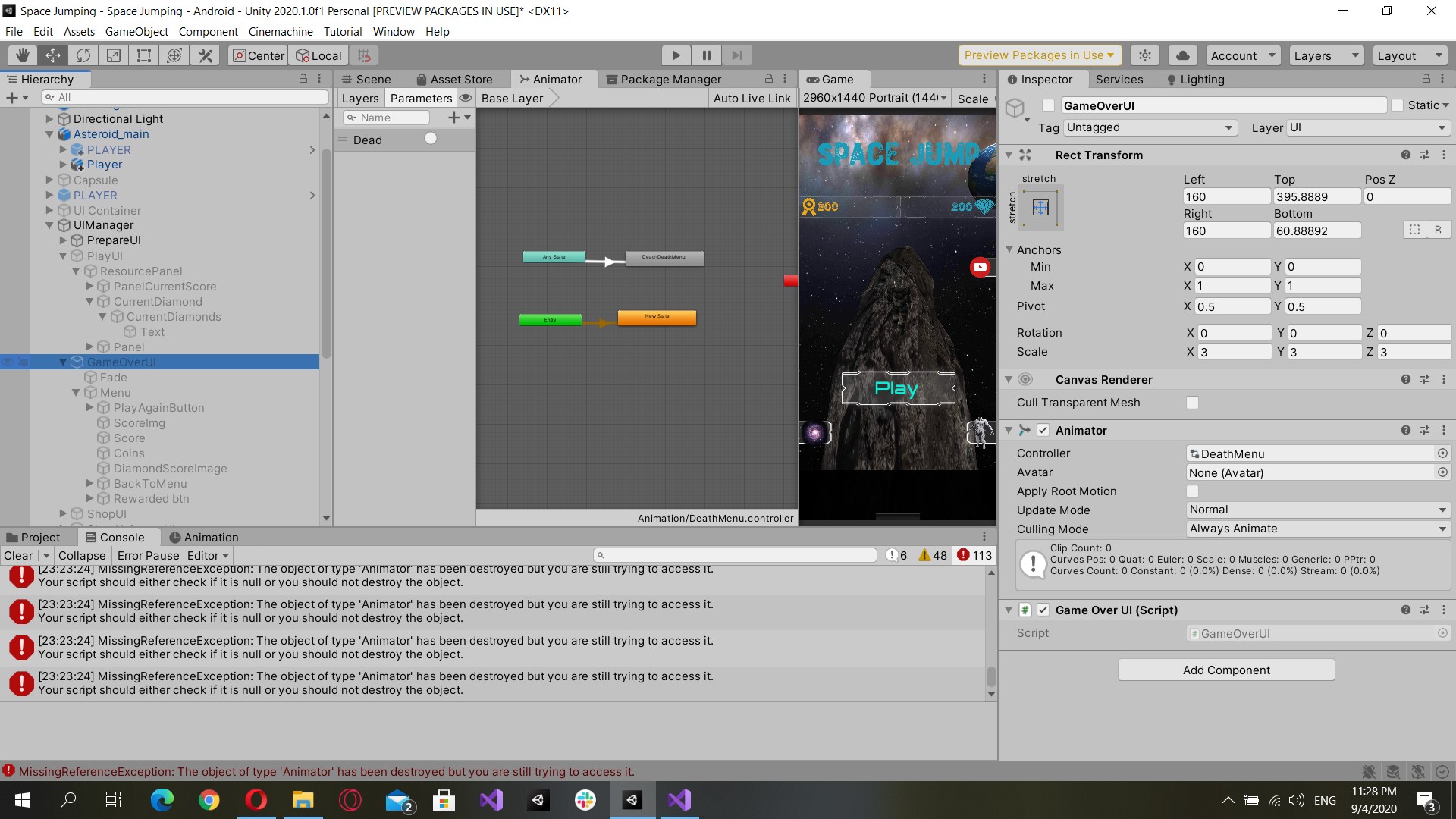The image size is (1456, 819).
Task: Click the Pause button
Action: coord(706,55)
